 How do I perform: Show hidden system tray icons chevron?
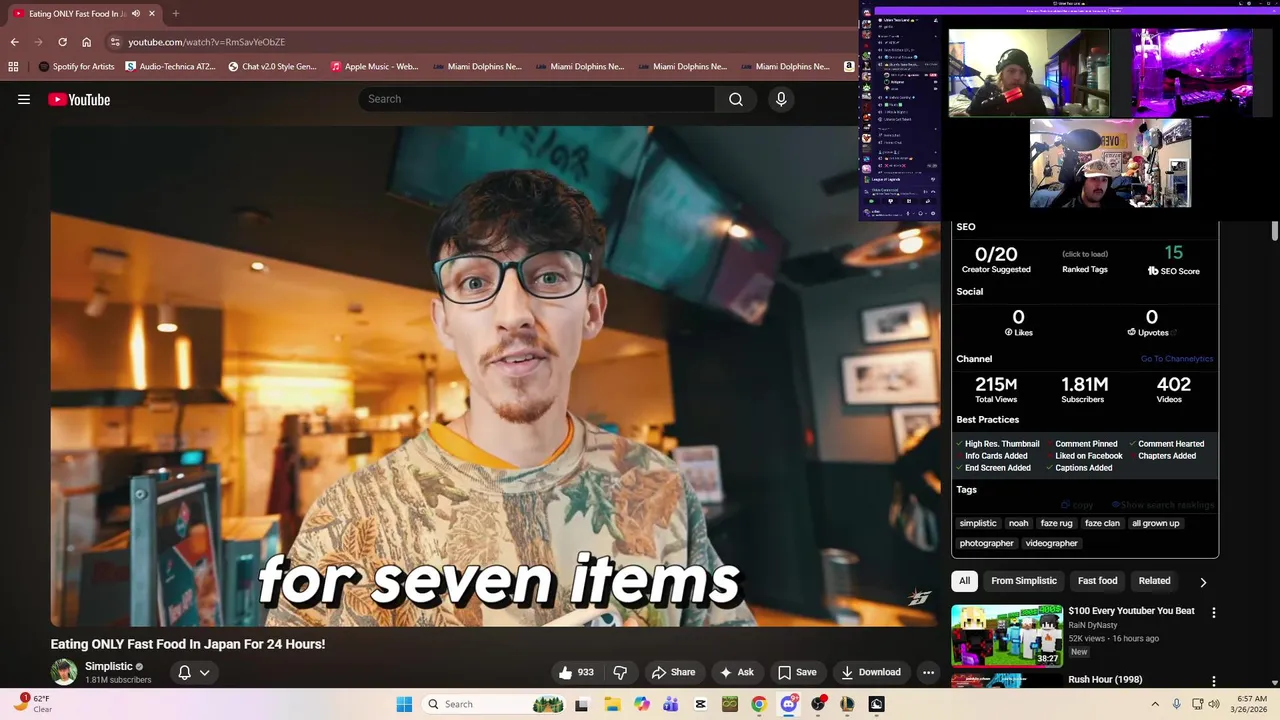[1155, 704]
